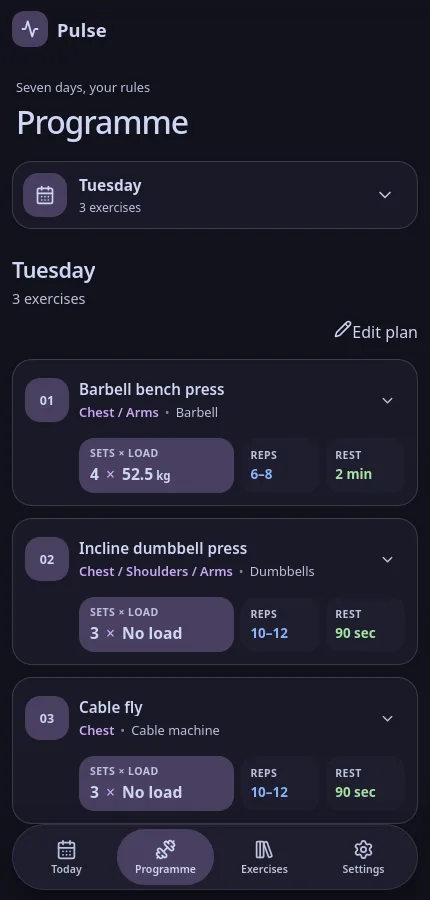Screen dimensions: 430x900
Task: Click the Pulse heartbeat logo icon
Action: click(30, 29)
